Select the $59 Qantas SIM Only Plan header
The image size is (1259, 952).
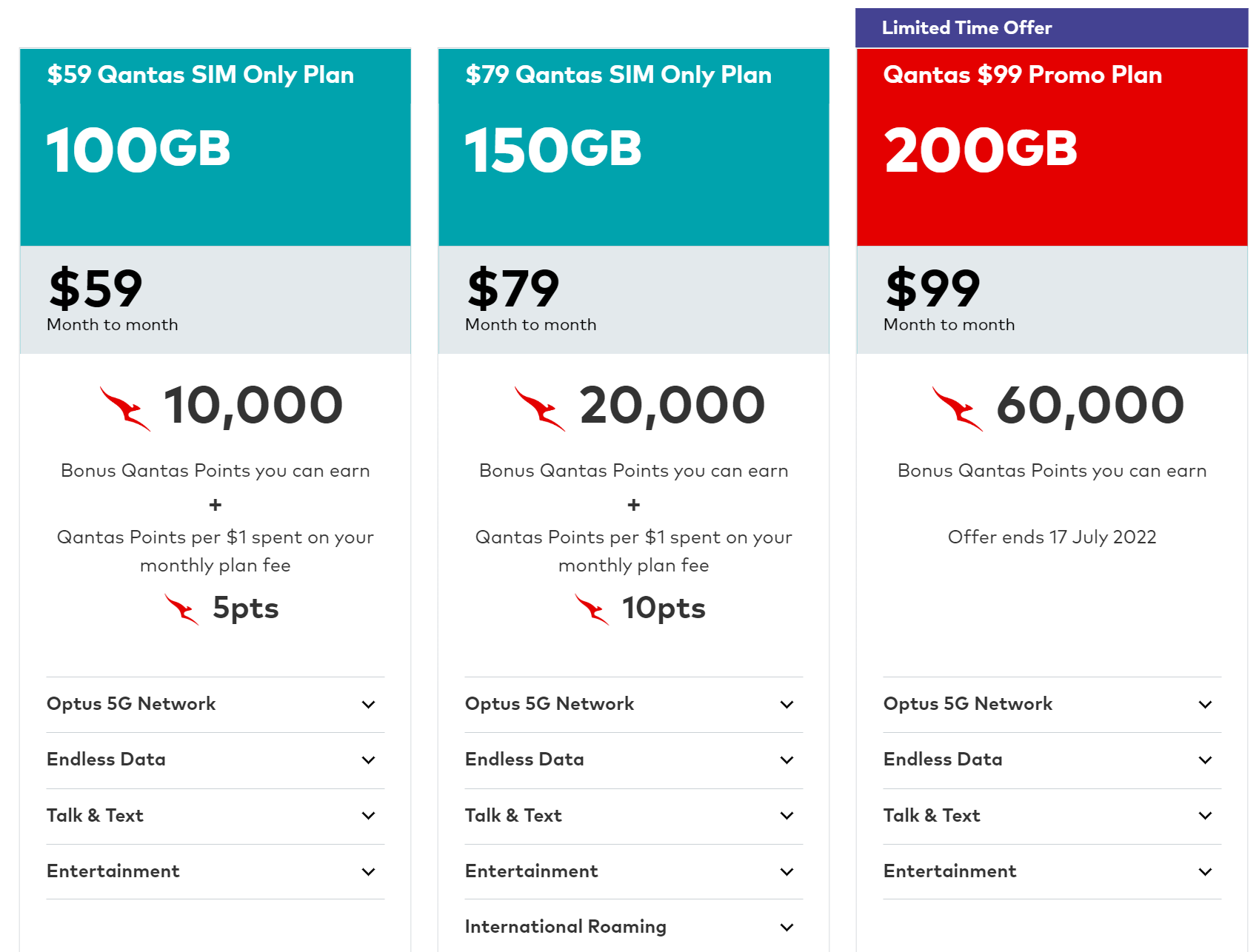click(216, 147)
